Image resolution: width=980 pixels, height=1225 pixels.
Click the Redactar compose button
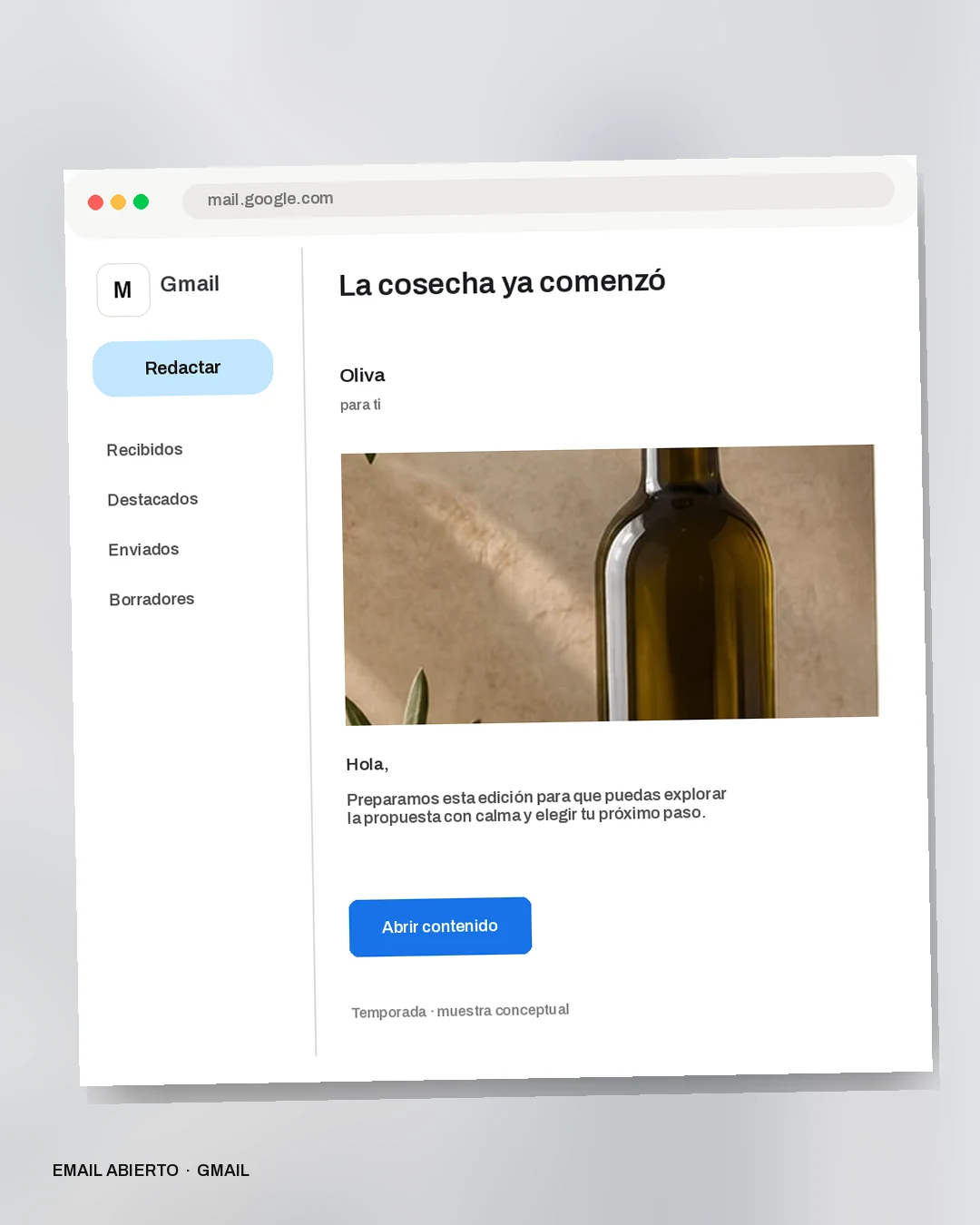[x=182, y=367]
